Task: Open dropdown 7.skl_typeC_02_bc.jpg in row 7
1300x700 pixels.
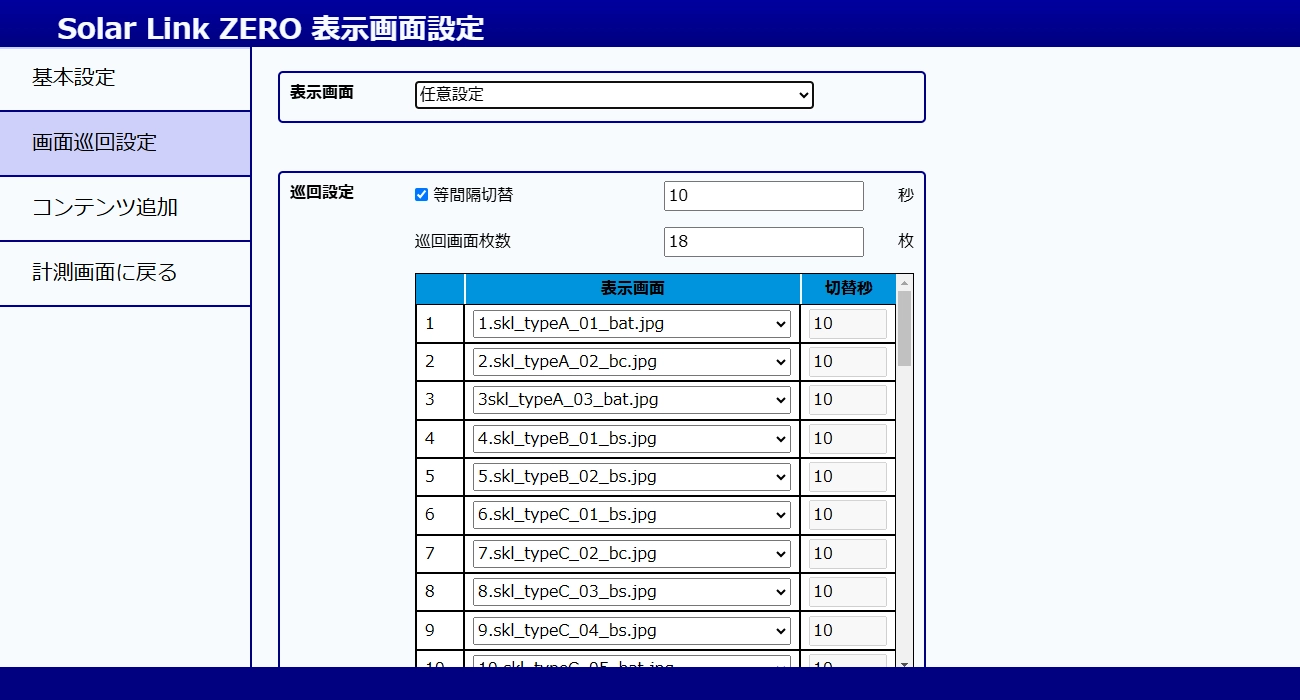Action: tap(632, 554)
